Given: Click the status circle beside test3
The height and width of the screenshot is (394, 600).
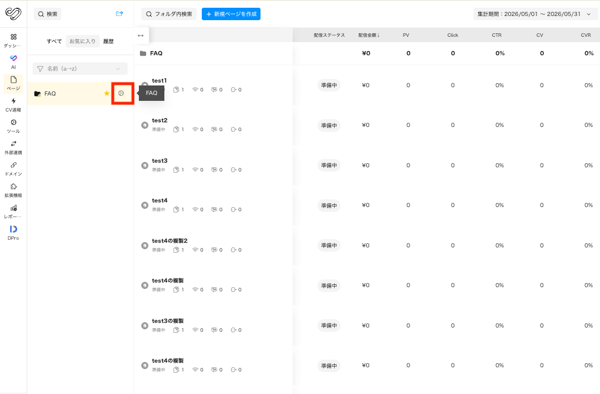Looking at the screenshot, I should pyautogui.click(x=145, y=165).
